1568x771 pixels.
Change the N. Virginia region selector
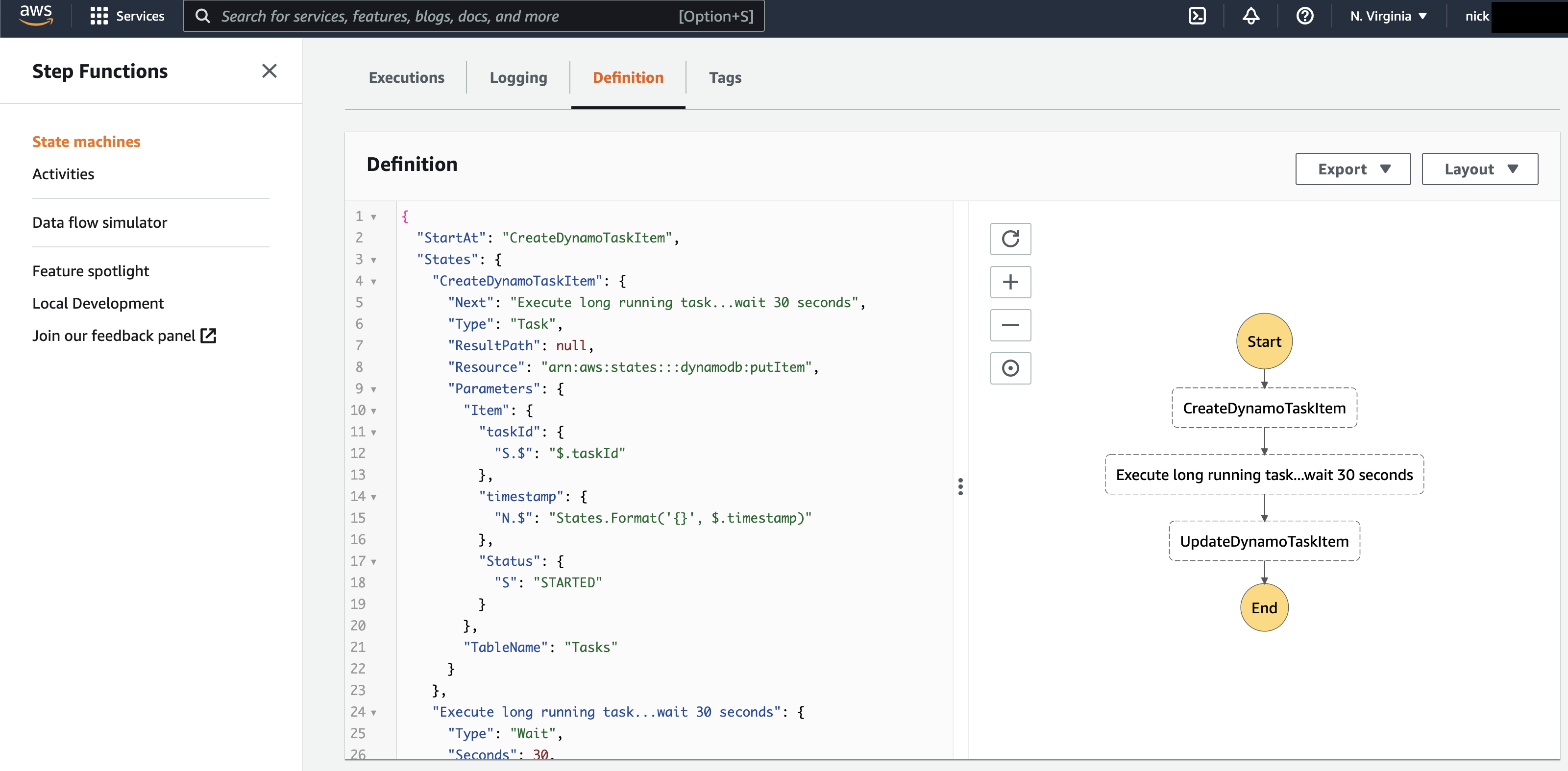pyautogui.click(x=1388, y=16)
